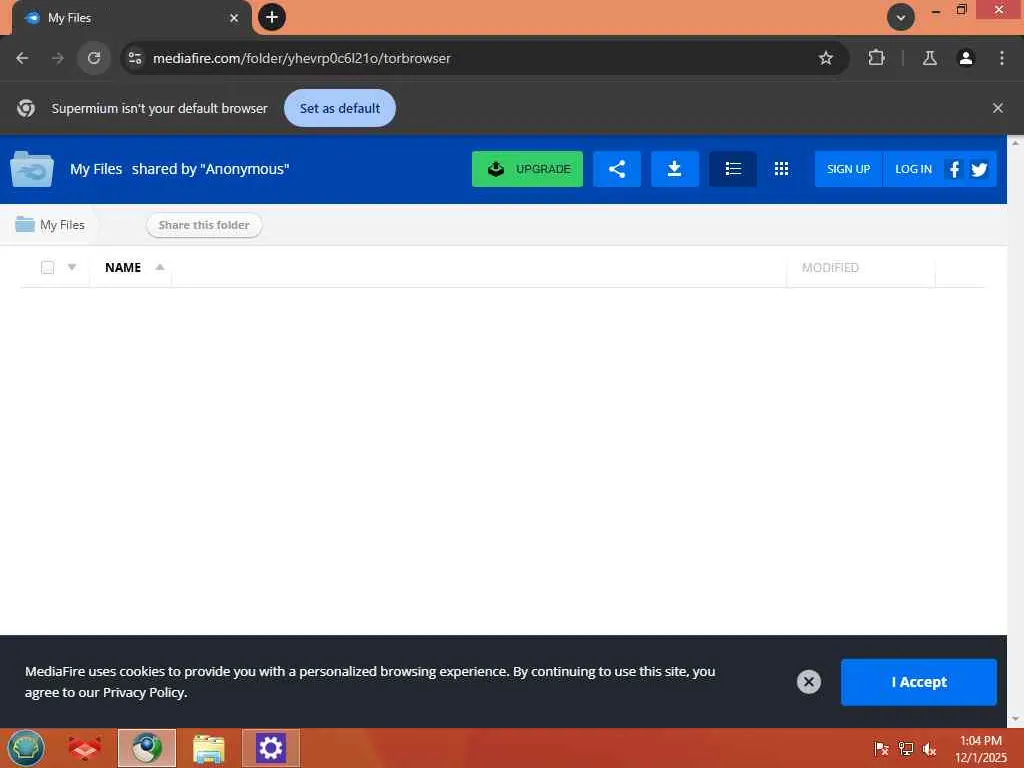Open the extensions puzzle icon
Viewport: 1024px width, 768px height.
click(x=876, y=58)
